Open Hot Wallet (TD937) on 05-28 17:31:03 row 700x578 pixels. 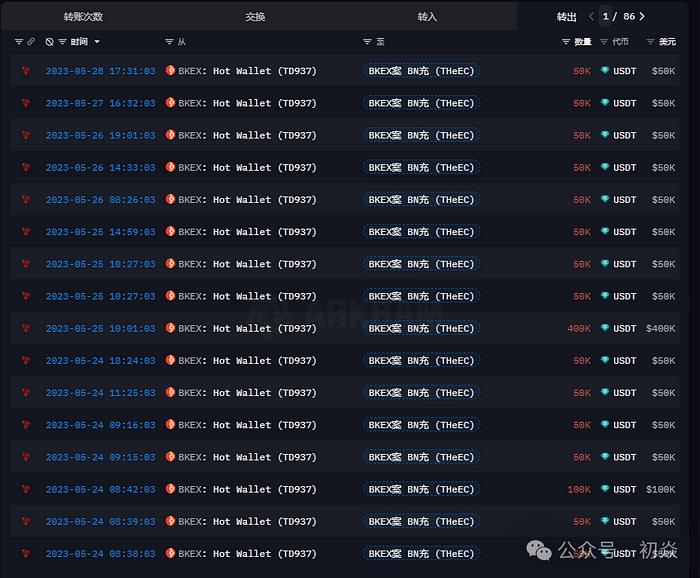tap(265, 71)
